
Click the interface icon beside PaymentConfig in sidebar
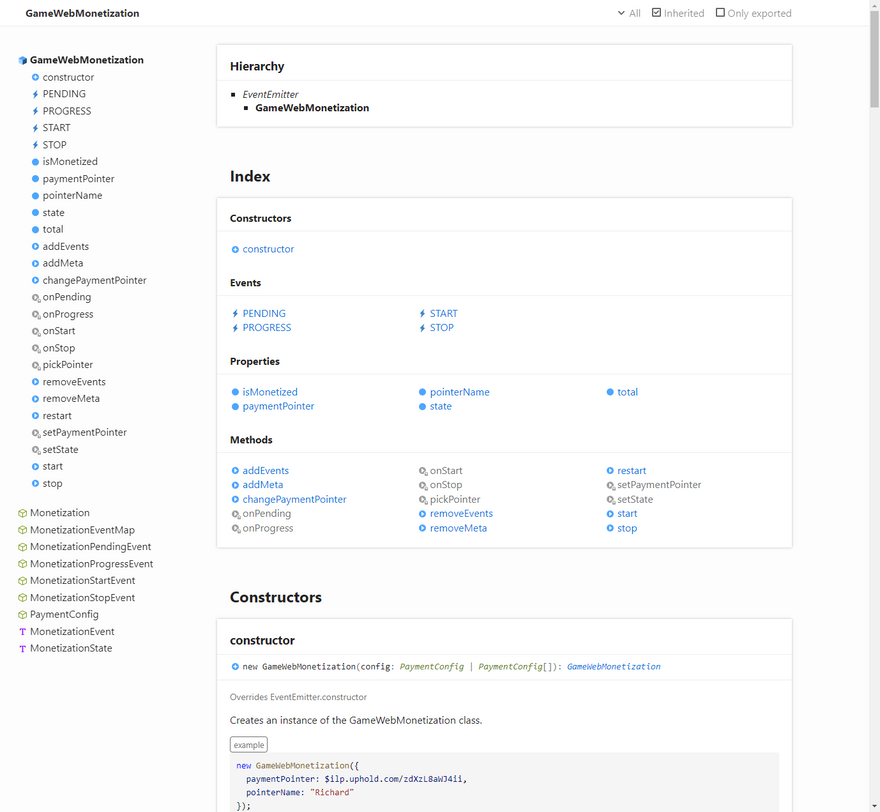point(23,615)
